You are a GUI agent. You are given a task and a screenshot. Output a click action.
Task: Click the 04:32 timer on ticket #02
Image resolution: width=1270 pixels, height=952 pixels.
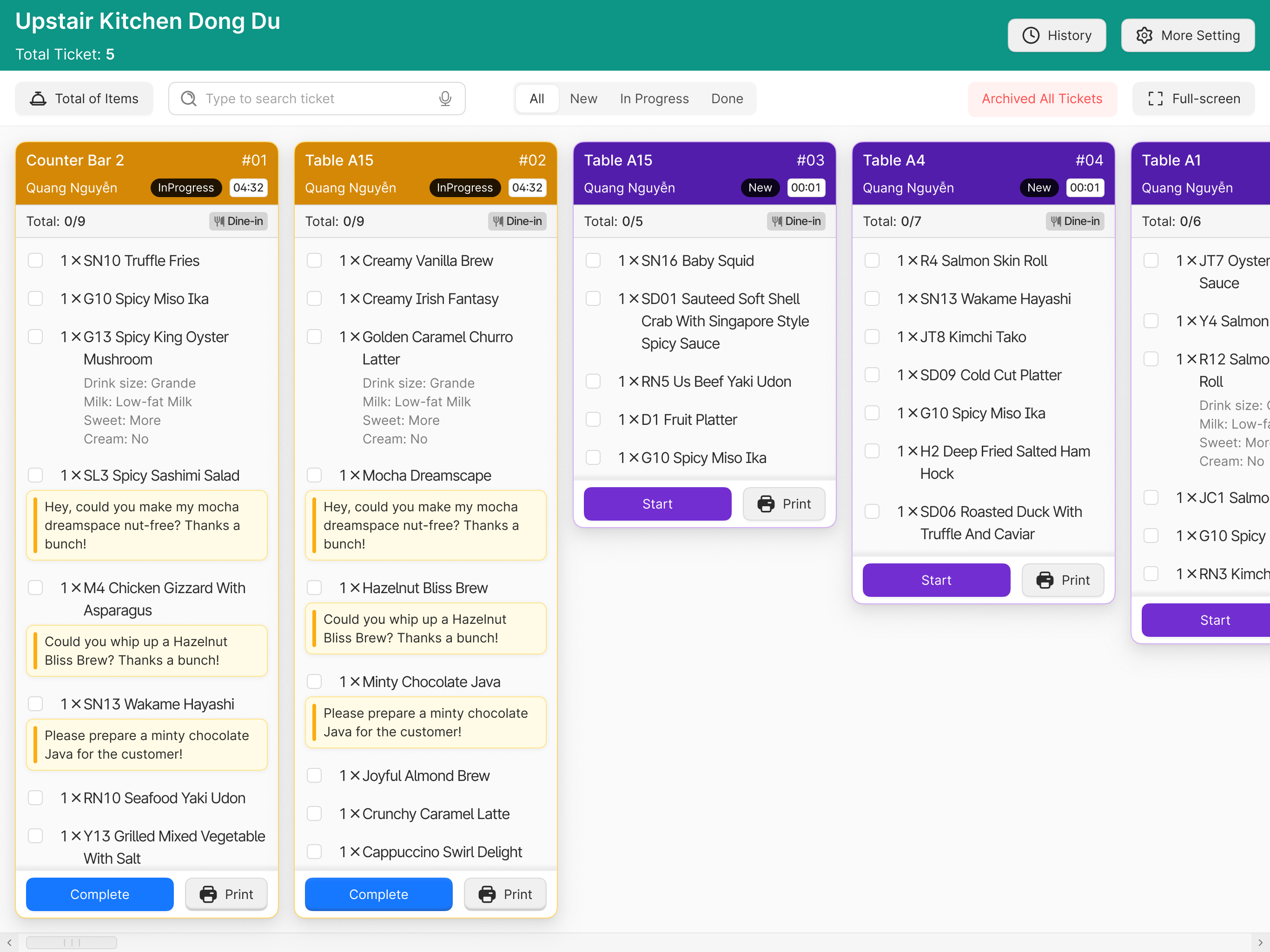[527, 188]
